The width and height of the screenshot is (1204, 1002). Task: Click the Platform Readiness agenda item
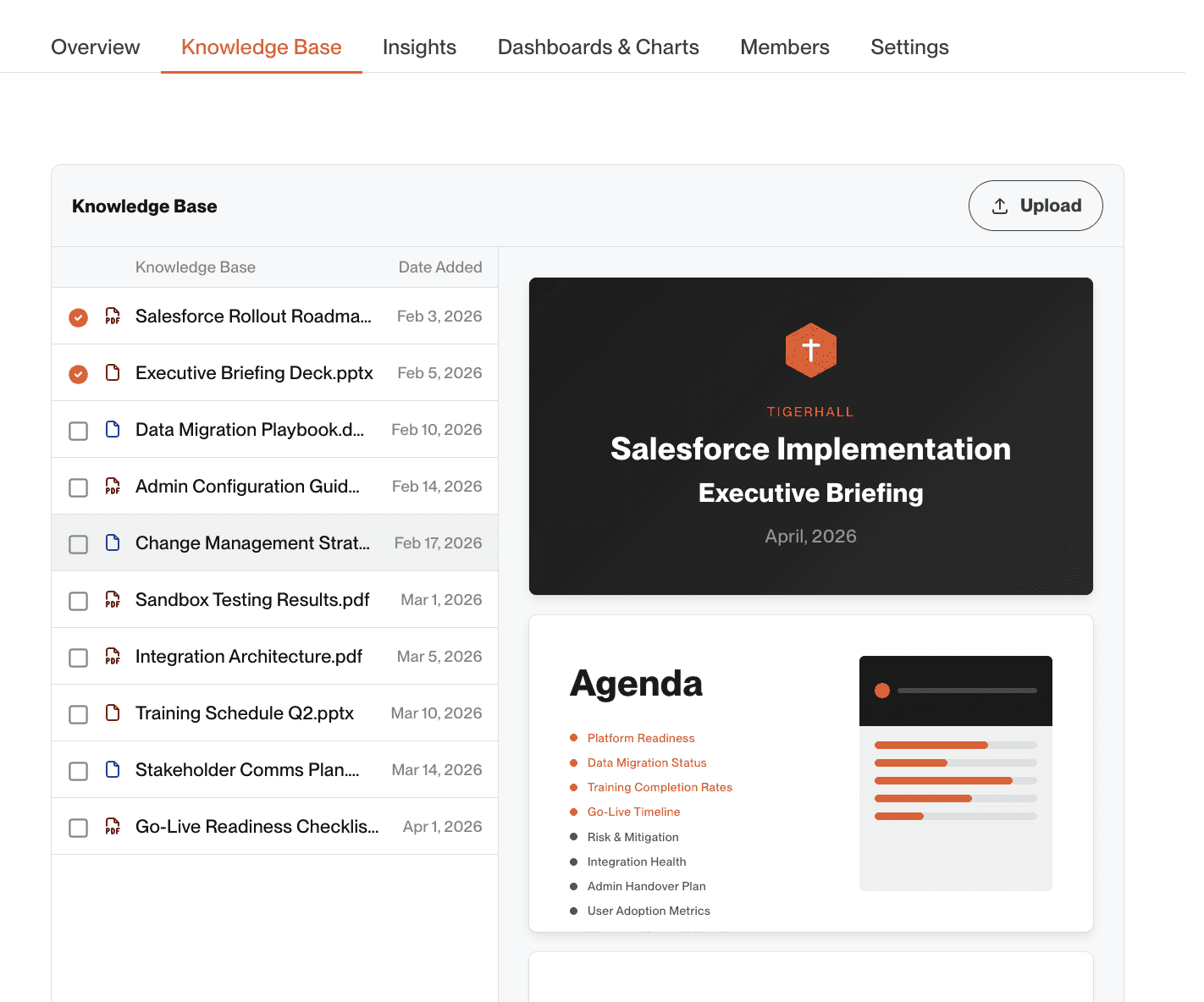[x=641, y=738]
